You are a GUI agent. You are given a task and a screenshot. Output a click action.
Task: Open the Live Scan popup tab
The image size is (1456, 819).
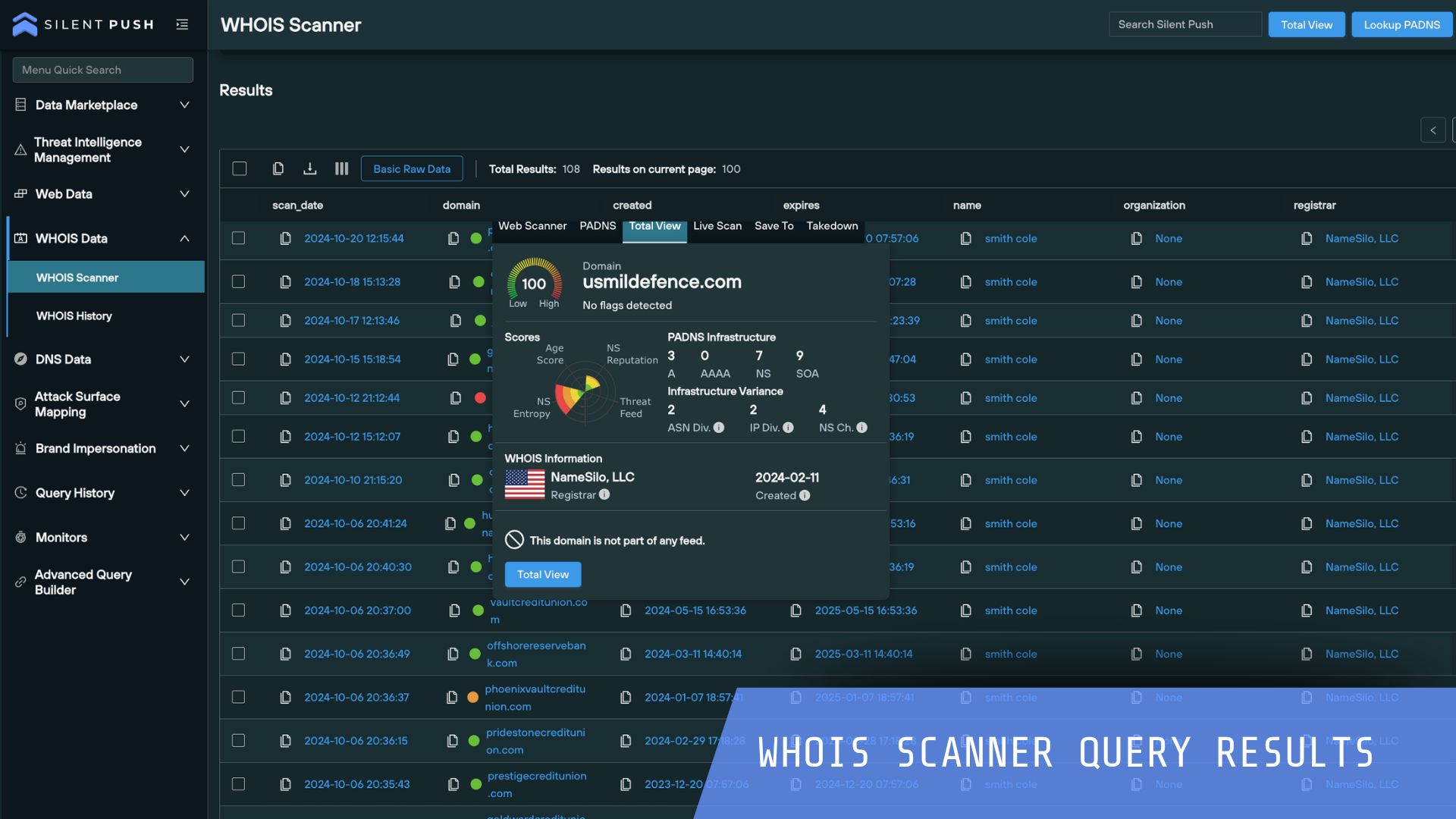coord(717,226)
